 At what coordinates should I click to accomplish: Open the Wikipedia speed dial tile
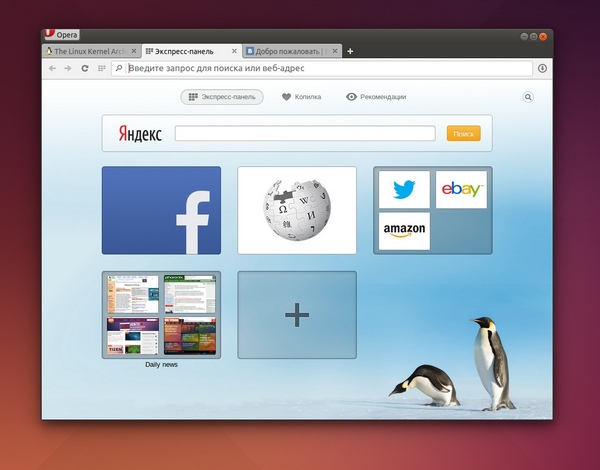click(297, 210)
